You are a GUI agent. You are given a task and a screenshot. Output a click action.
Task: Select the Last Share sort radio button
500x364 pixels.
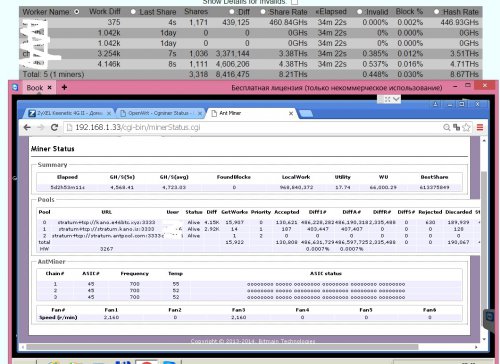click(133, 12)
